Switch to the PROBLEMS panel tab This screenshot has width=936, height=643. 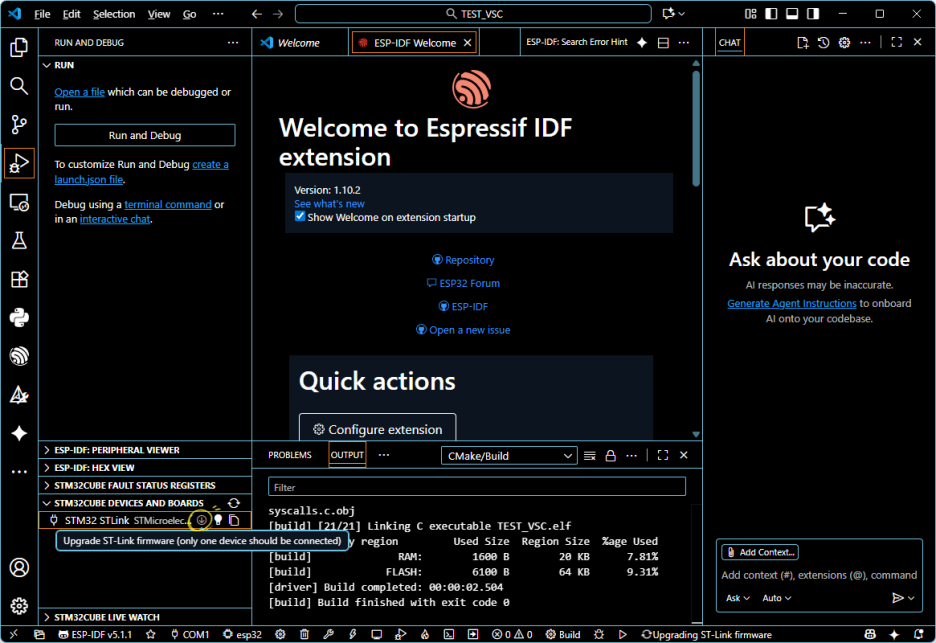(290, 456)
